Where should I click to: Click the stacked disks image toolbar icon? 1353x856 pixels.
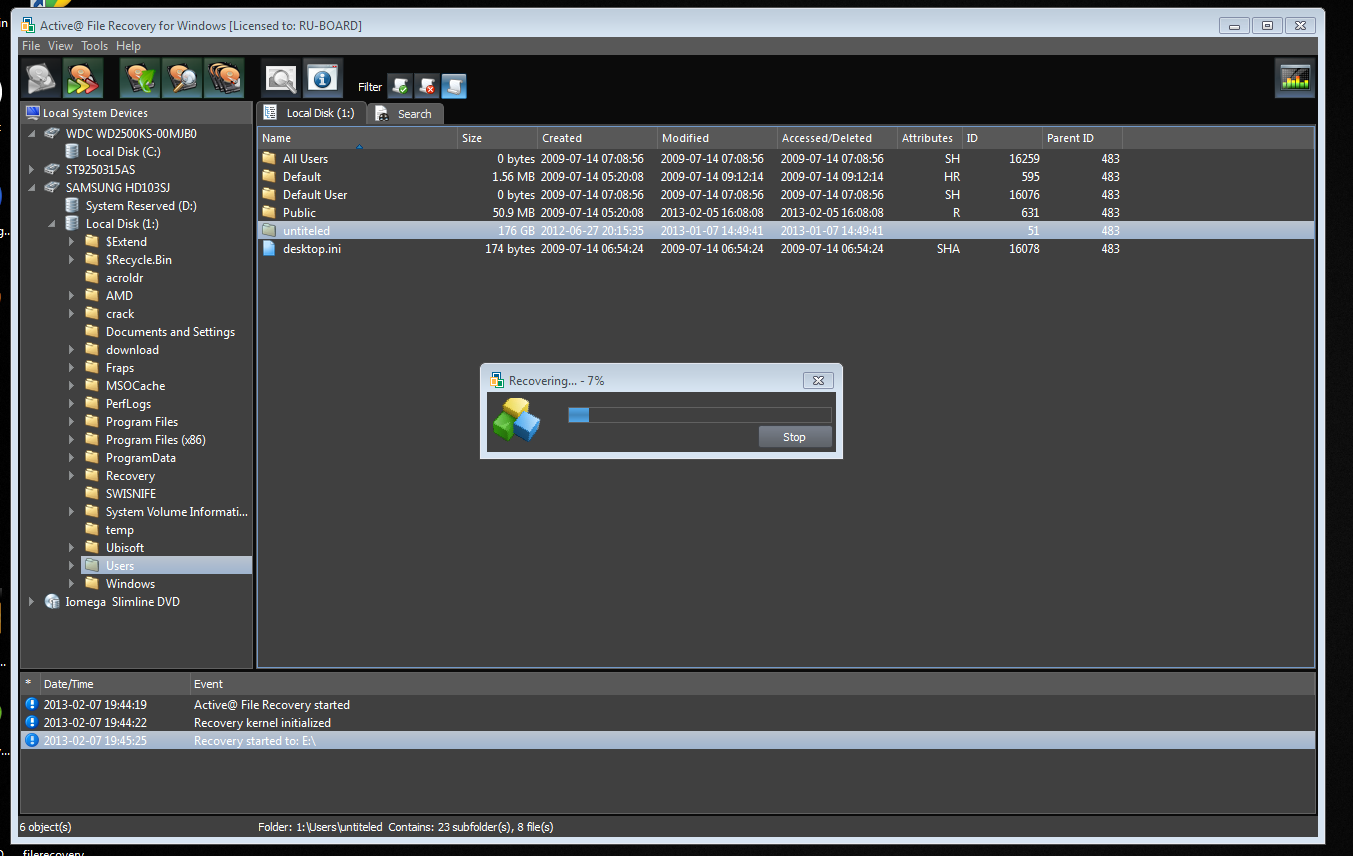(x=224, y=78)
